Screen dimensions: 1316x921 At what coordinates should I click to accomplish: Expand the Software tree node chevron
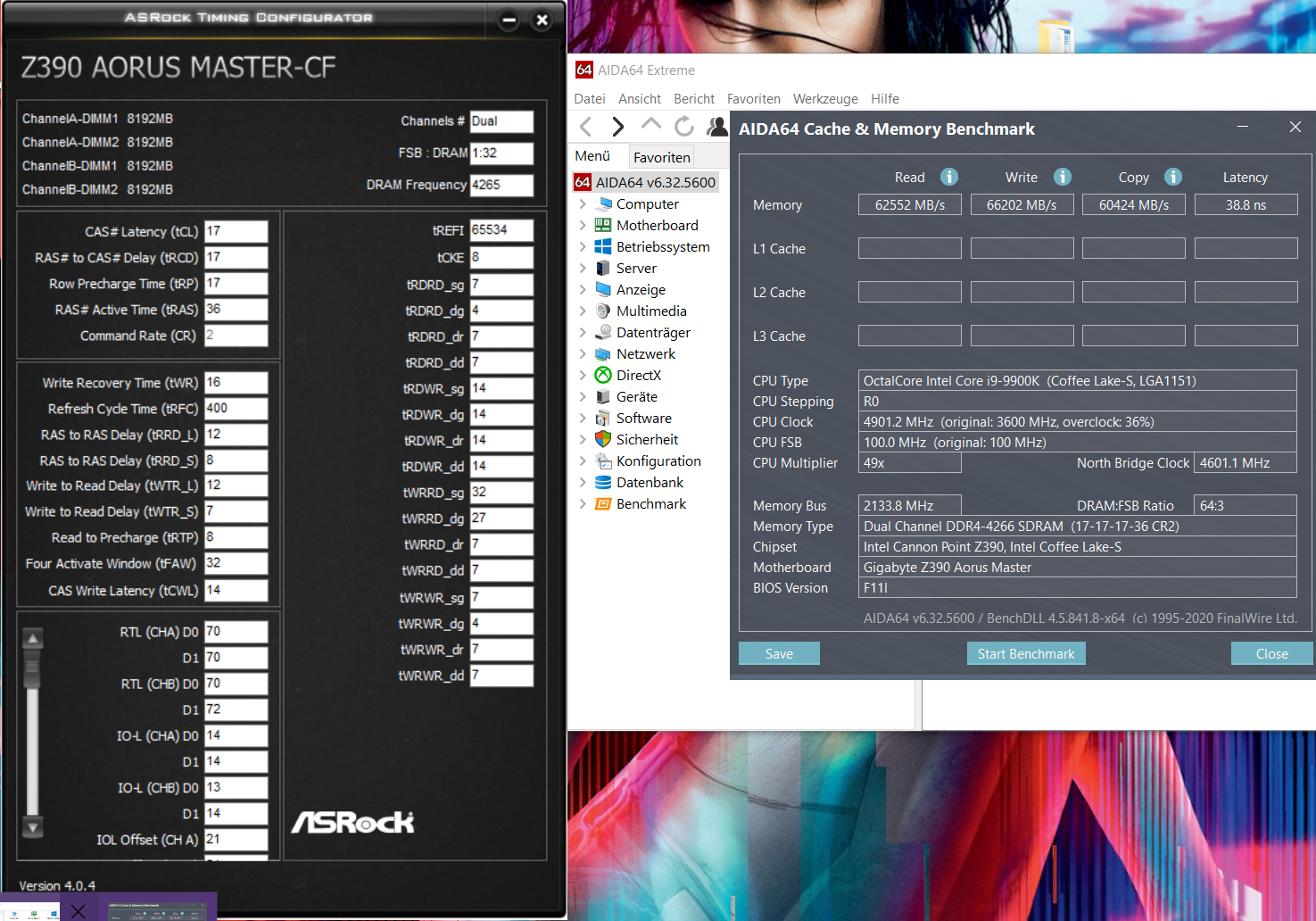coord(583,418)
